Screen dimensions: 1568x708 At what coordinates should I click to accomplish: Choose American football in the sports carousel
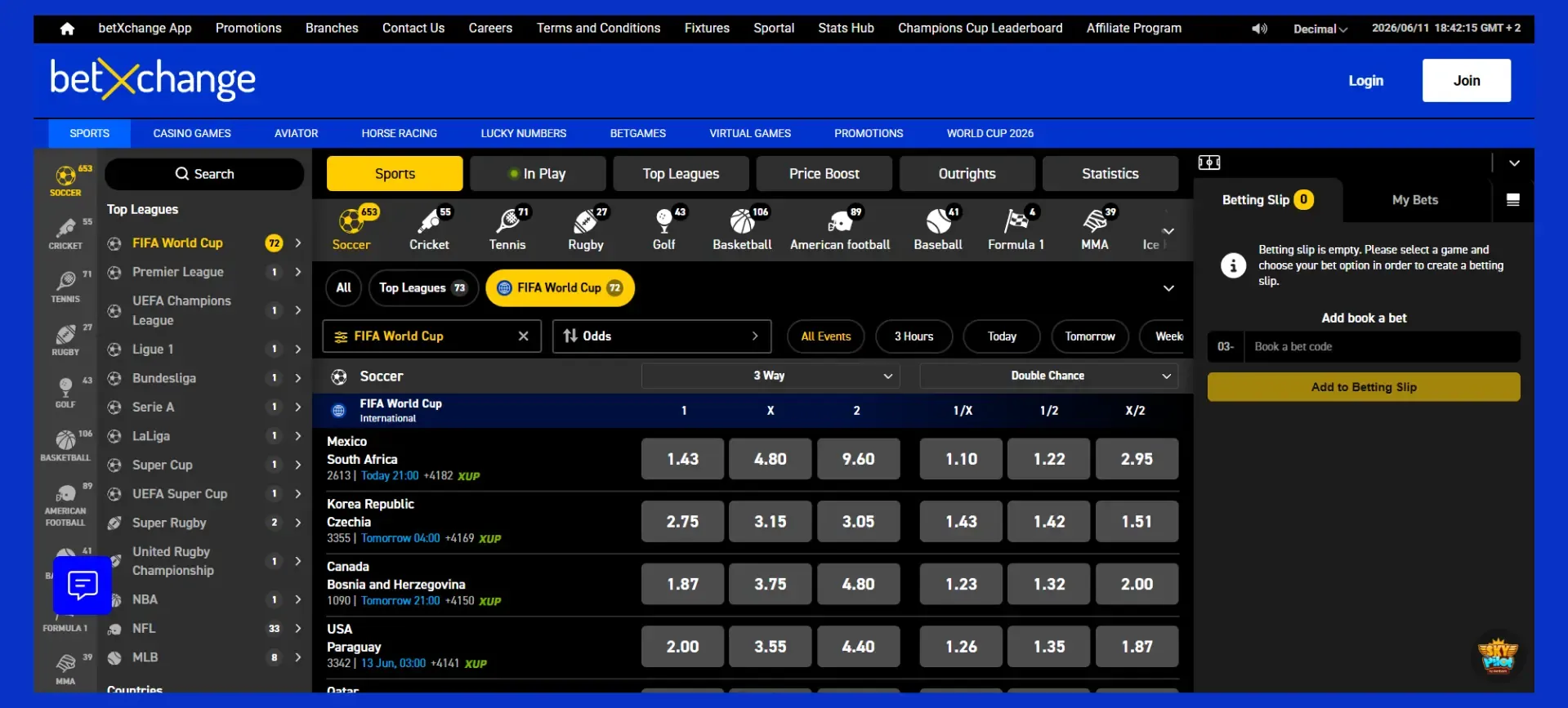[840, 229]
